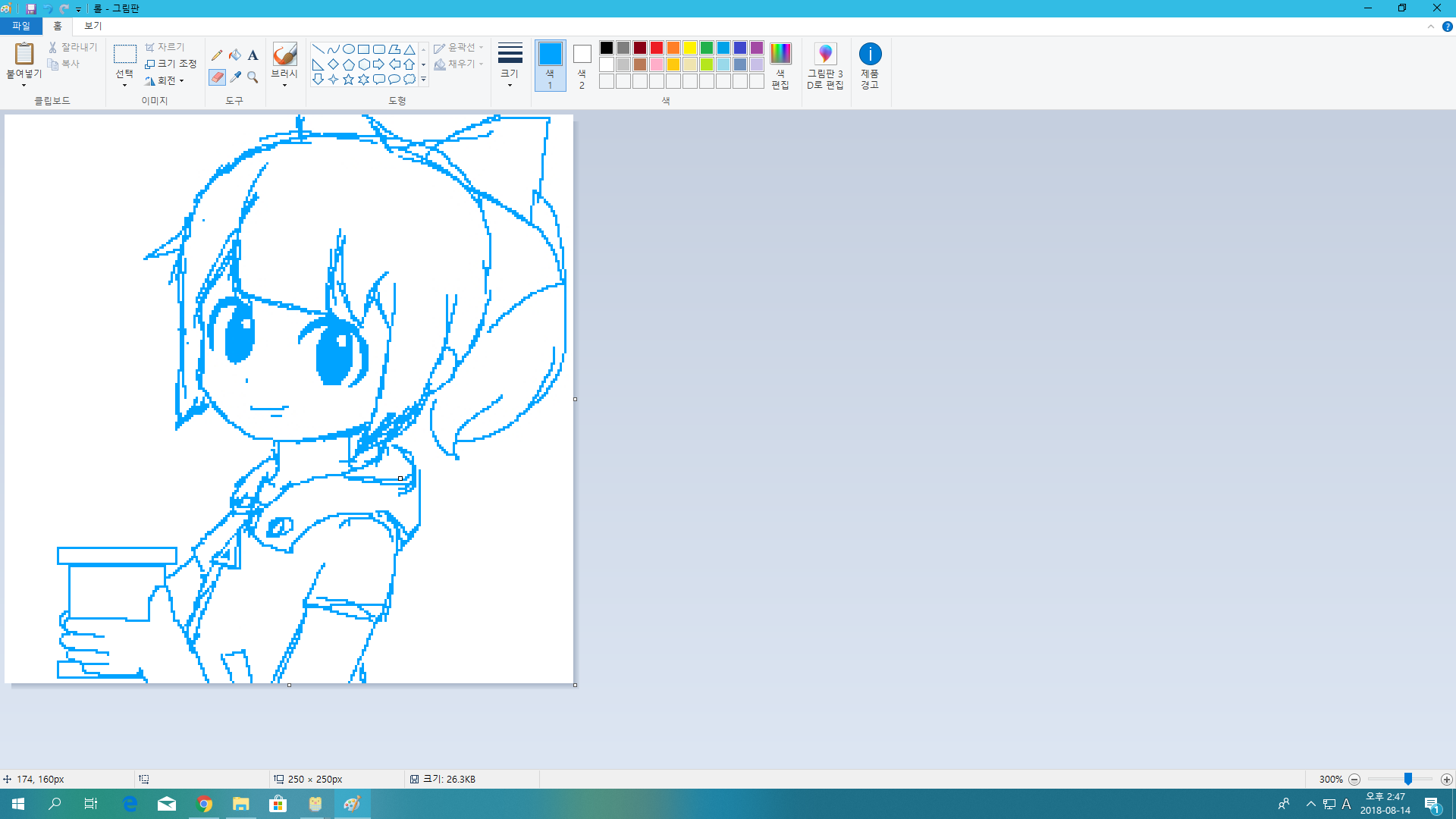Choose the five-point star shape
This screenshot has height=819, width=1456.
coord(348,80)
